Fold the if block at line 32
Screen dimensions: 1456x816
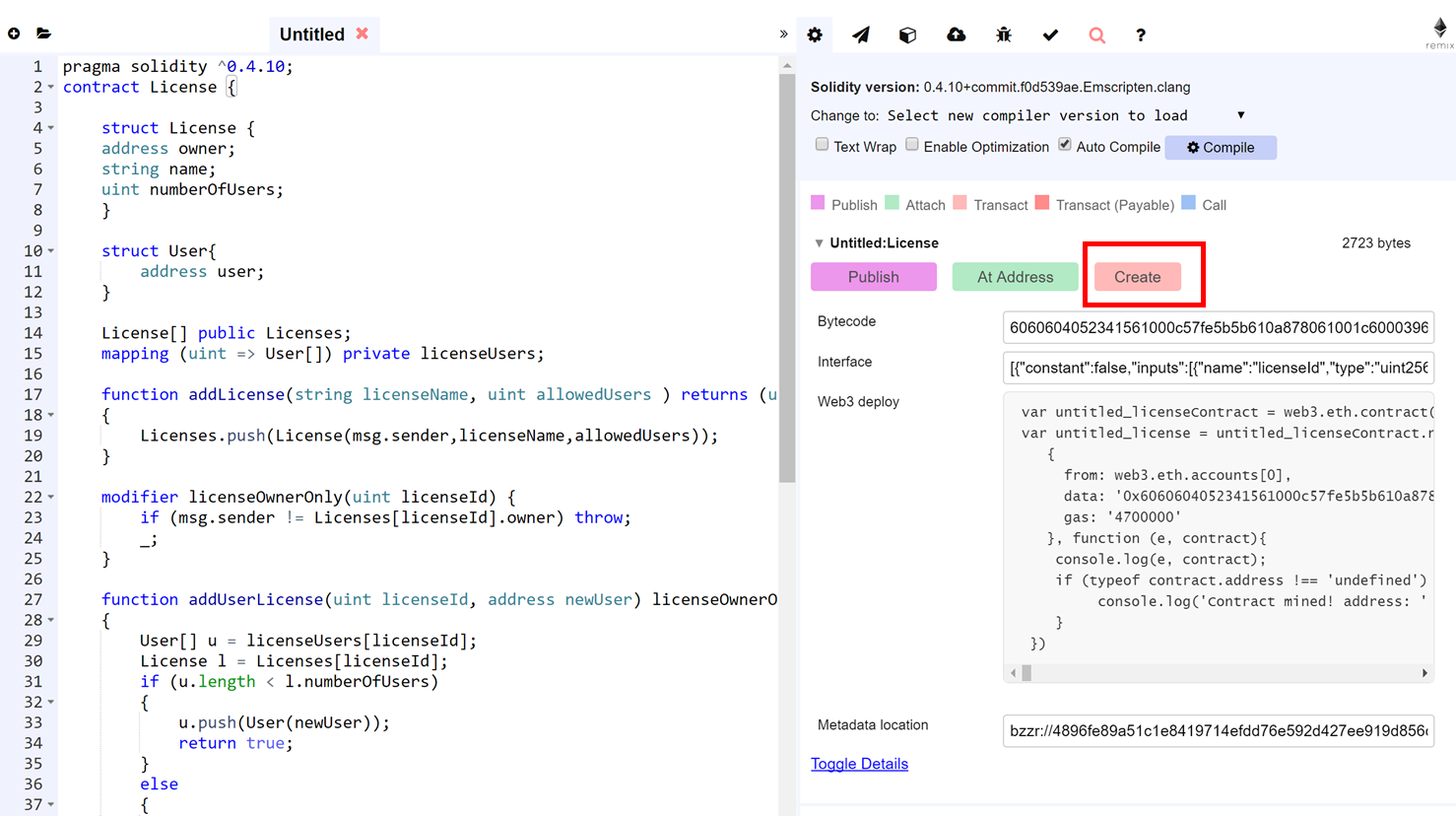[x=51, y=703]
